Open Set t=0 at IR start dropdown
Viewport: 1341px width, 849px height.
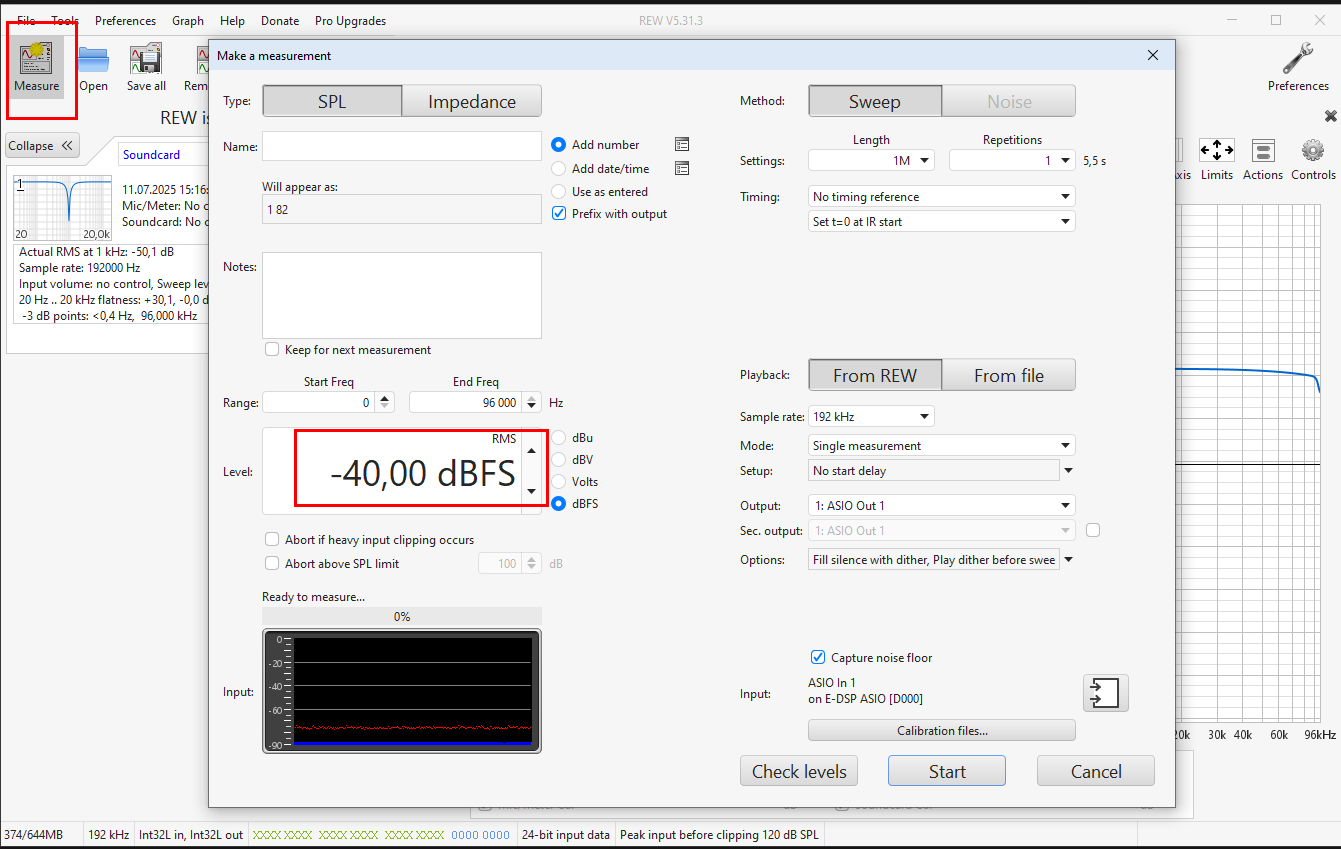pyautogui.click(x=941, y=222)
